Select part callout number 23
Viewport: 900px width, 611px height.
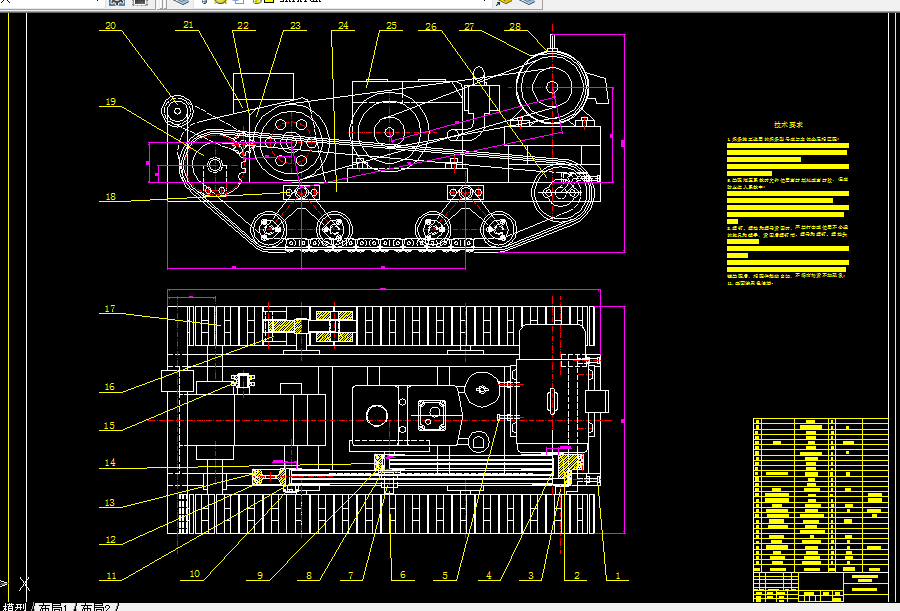pos(295,26)
